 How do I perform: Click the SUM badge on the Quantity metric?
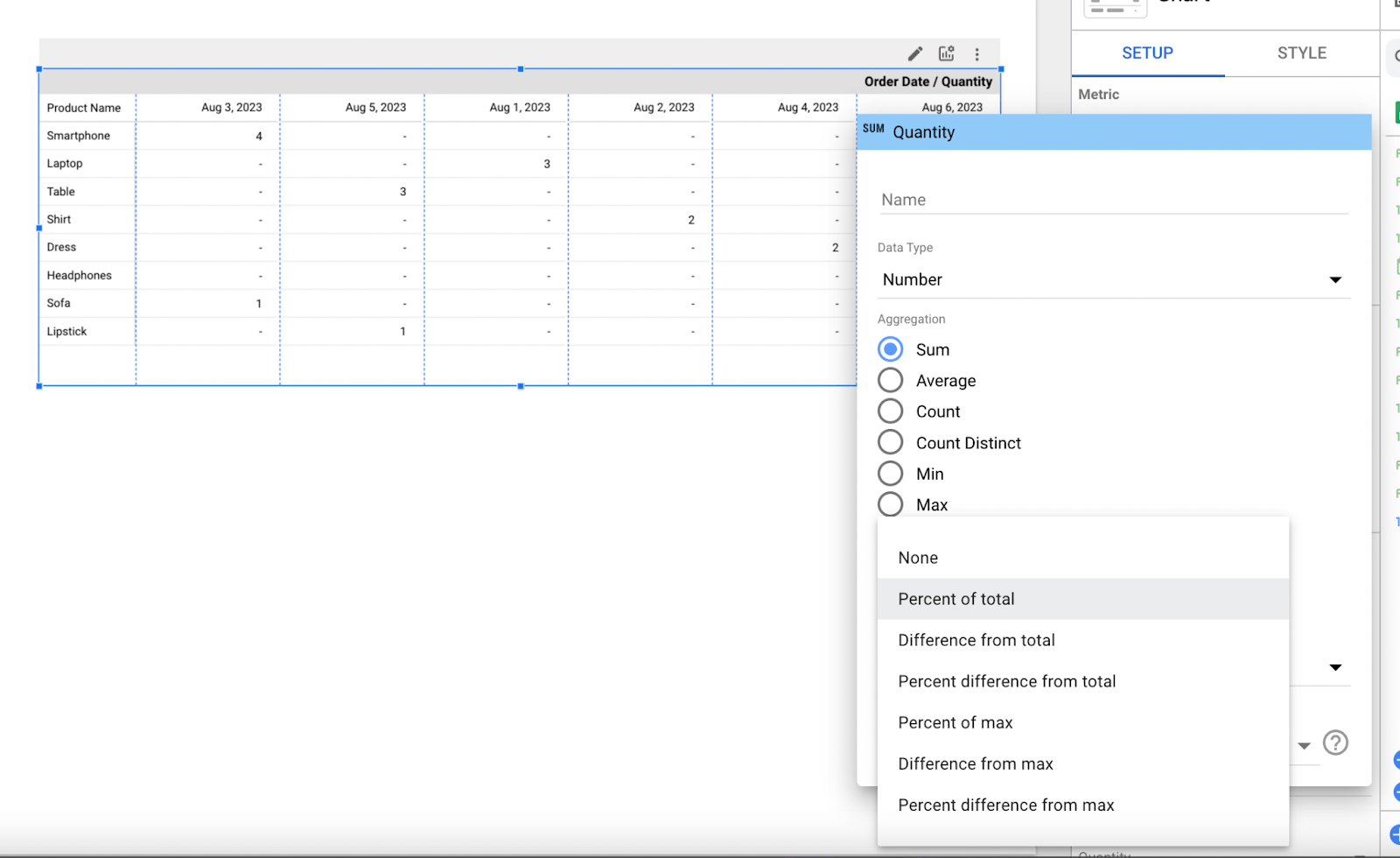(873, 131)
